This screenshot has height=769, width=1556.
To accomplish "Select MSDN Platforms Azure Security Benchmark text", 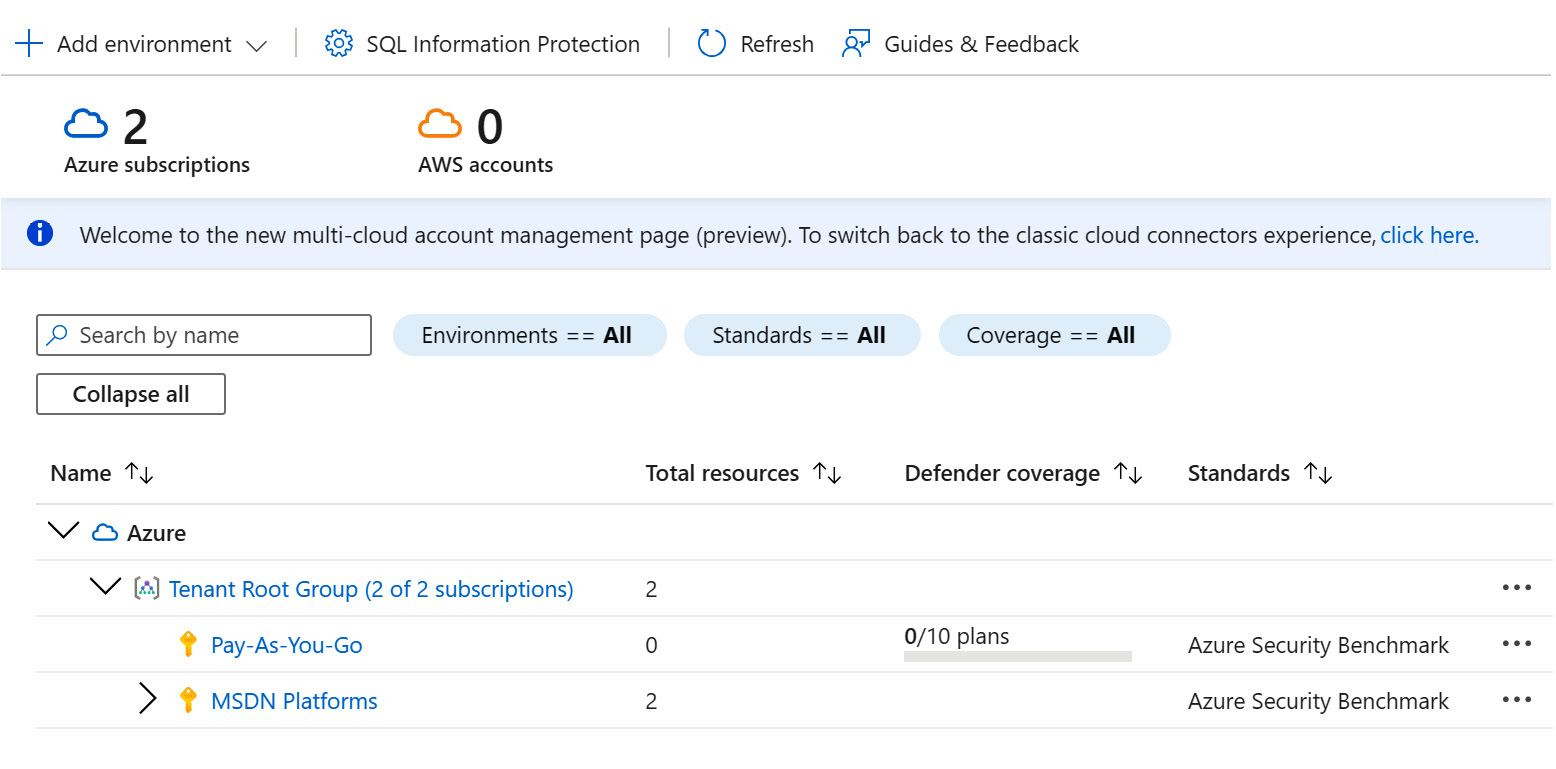I will coord(1318,701).
